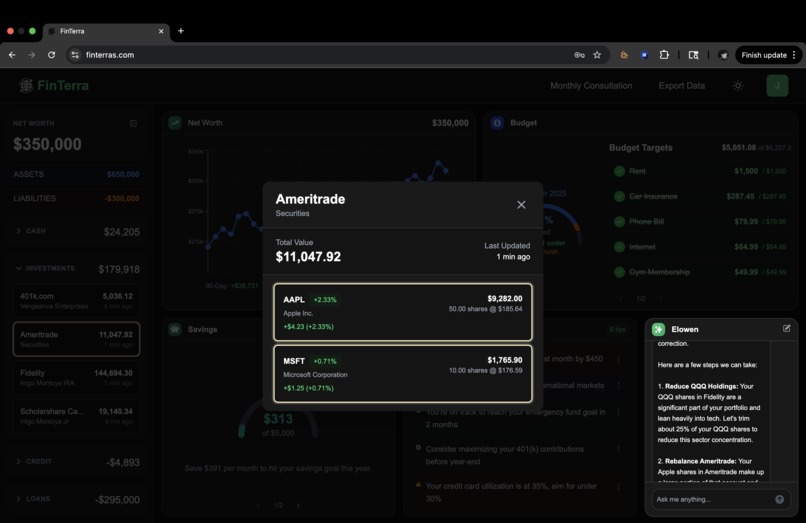Select the MSFT Microsoft Corporation holding card
The height and width of the screenshot is (523, 806).
pos(402,374)
